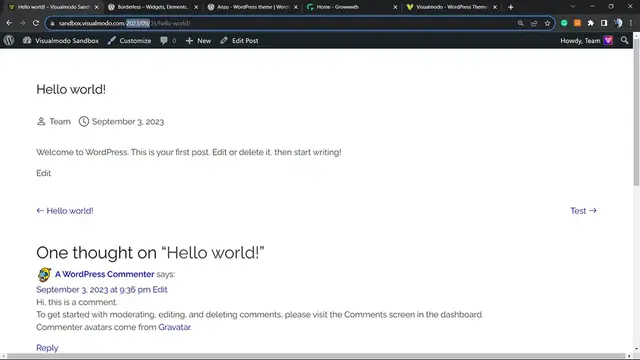Viewport: 640px width, 360px height.
Task: Click the Hello world! post title
Action: tap(71, 89)
